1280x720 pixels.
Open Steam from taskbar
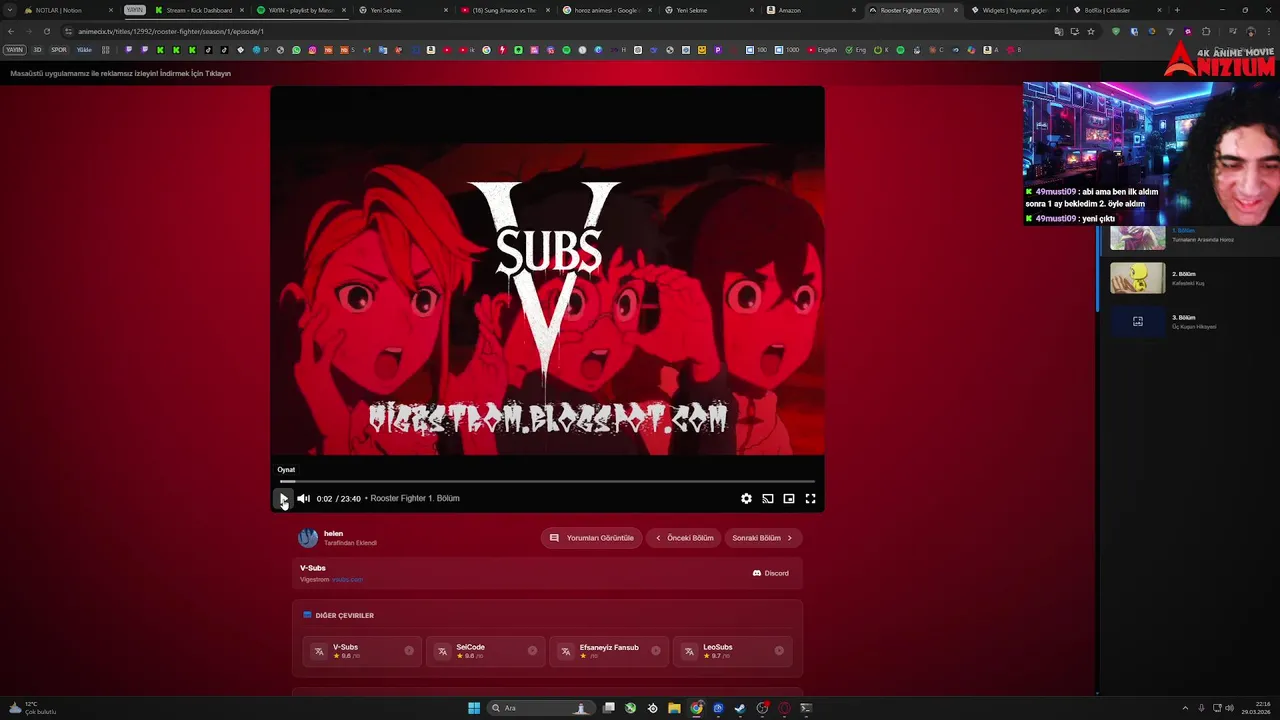coord(740,708)
